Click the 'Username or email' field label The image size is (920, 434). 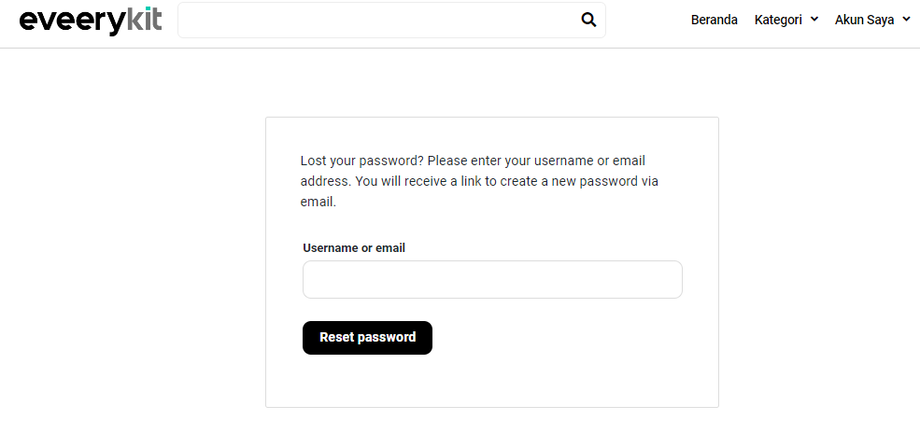pyautogui.click(x=354, y=248)
